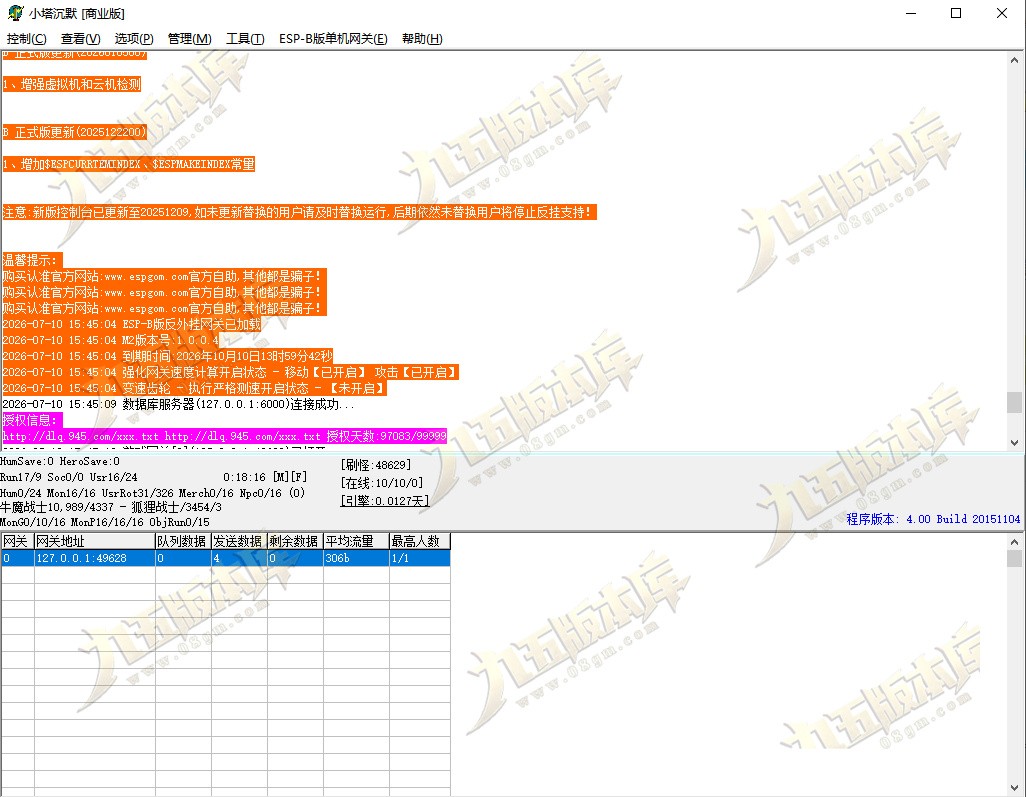The height and width of the screenshot is (797, 1026).
Task: Open the 查看(V) menu
Action: point(80,39)
